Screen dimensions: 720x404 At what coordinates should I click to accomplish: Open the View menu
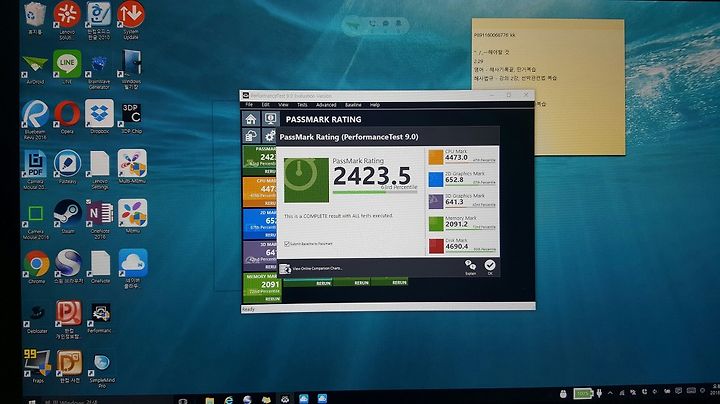283,105
